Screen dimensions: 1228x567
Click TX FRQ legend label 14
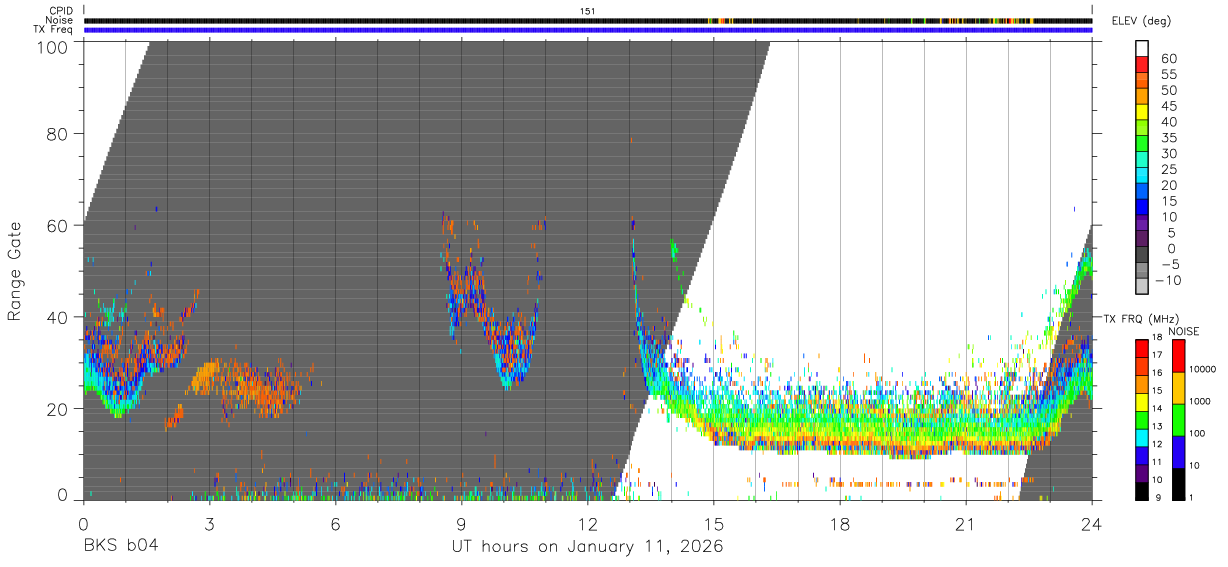pos(1158,408)
